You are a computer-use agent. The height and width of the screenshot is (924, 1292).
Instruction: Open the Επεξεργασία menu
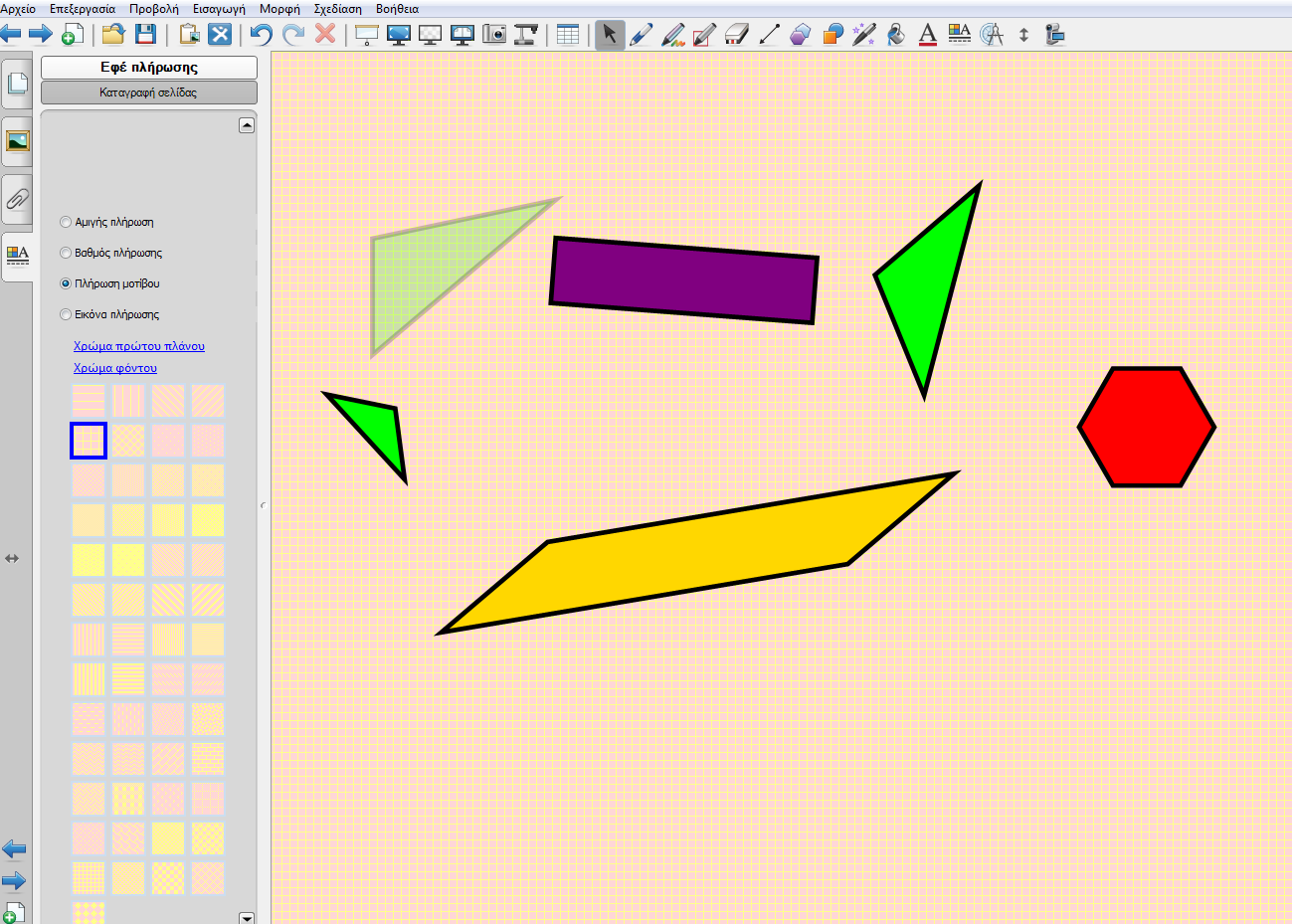83,9
